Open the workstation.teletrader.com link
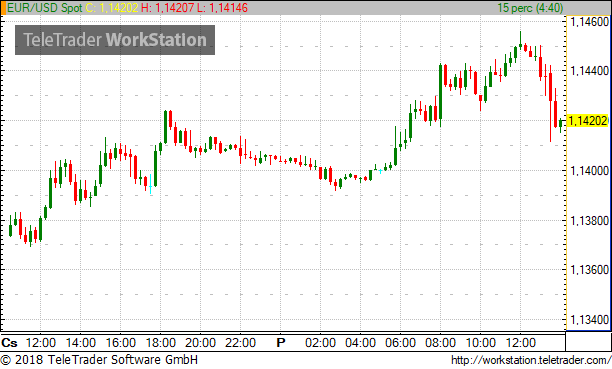The width and height of the screenshot is (612, 369). tap(531, 360)
